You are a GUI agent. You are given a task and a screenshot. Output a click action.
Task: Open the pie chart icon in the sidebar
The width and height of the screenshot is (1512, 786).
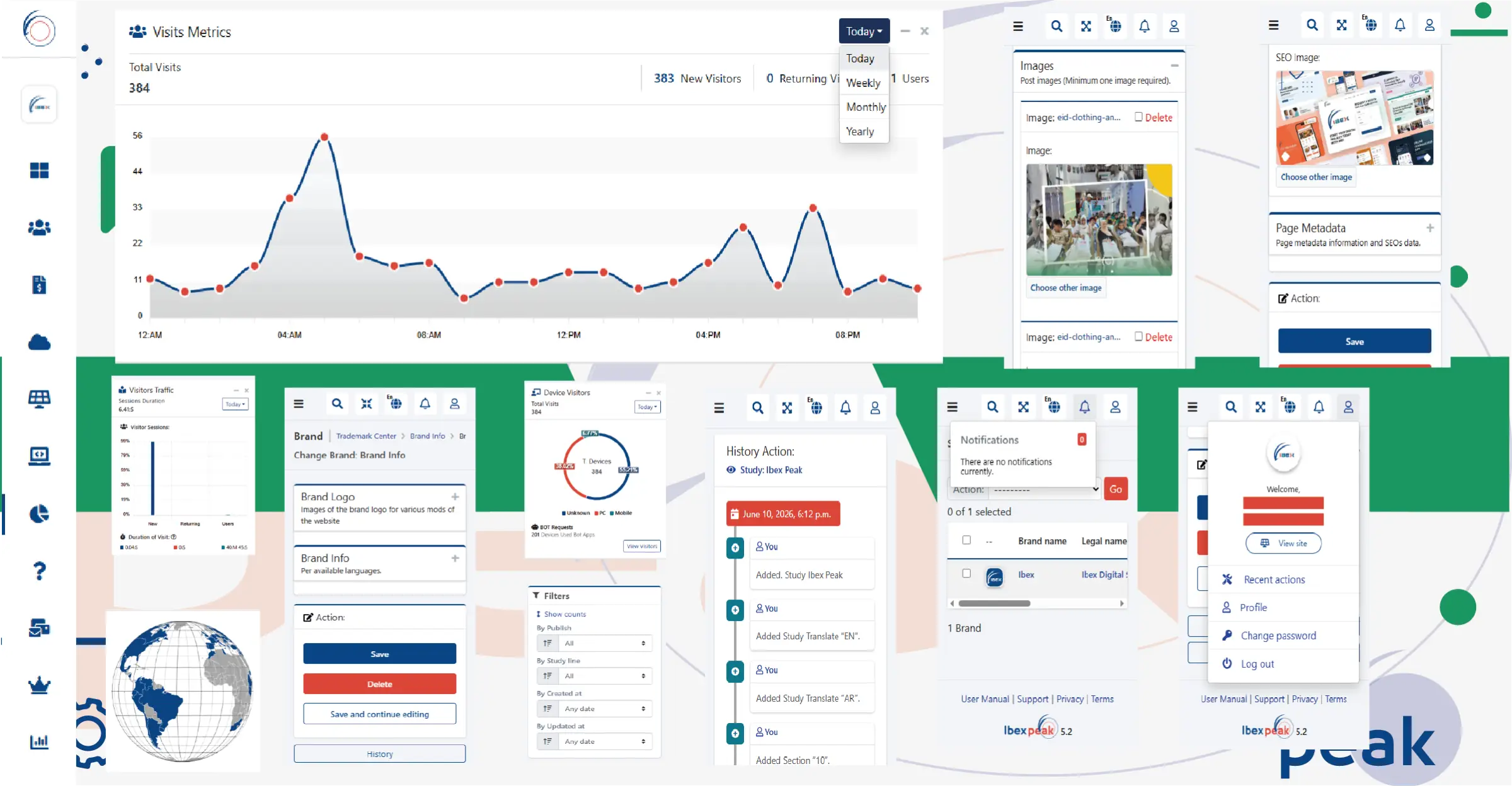pos(39,514)
